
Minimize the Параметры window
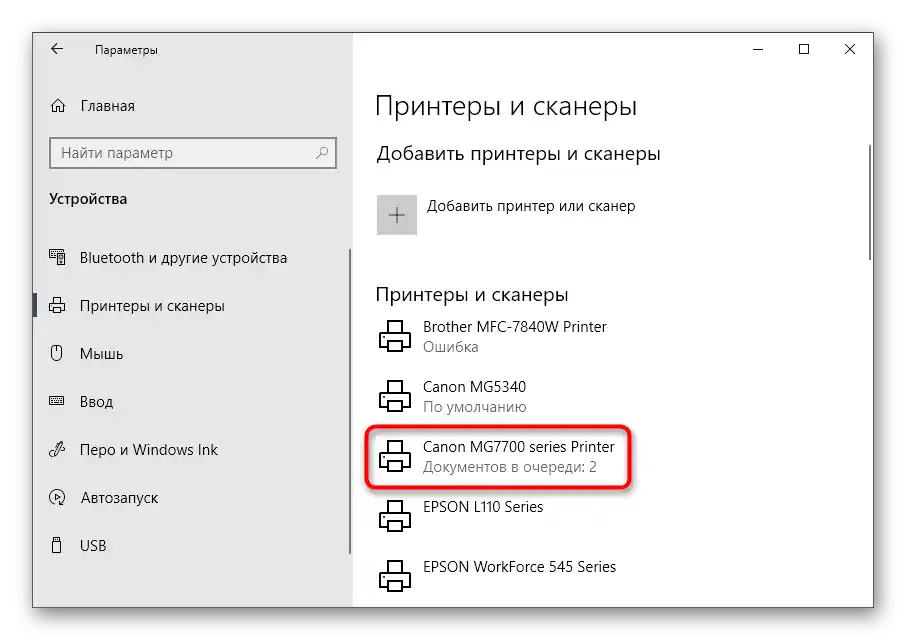pos(758,50)
